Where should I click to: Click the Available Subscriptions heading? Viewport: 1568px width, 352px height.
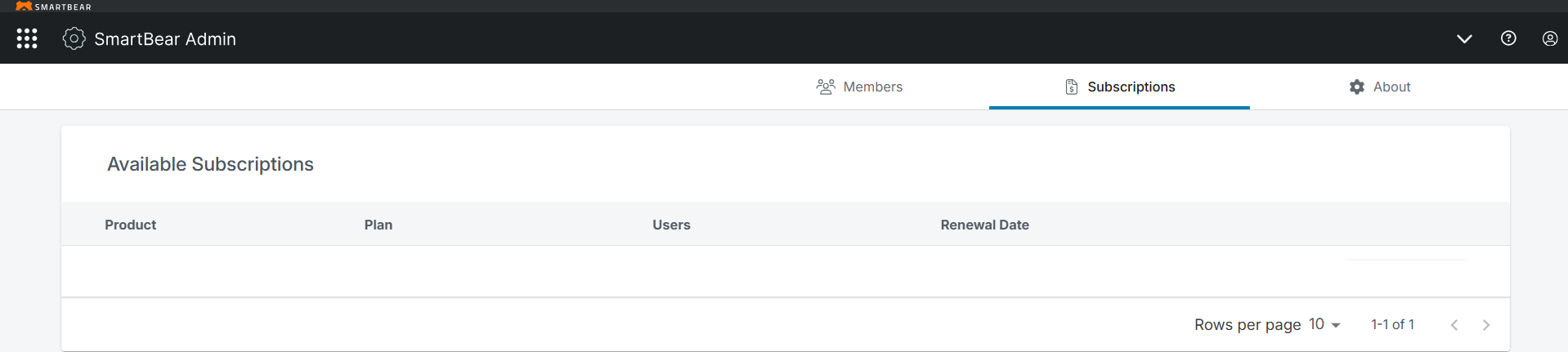tap(210, 164)
